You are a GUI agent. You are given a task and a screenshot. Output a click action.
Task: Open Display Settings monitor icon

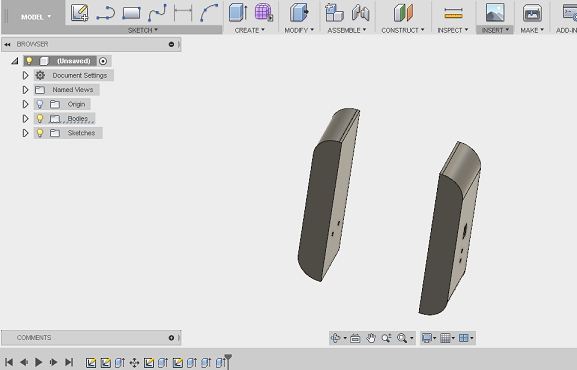(x=427, y=338)
